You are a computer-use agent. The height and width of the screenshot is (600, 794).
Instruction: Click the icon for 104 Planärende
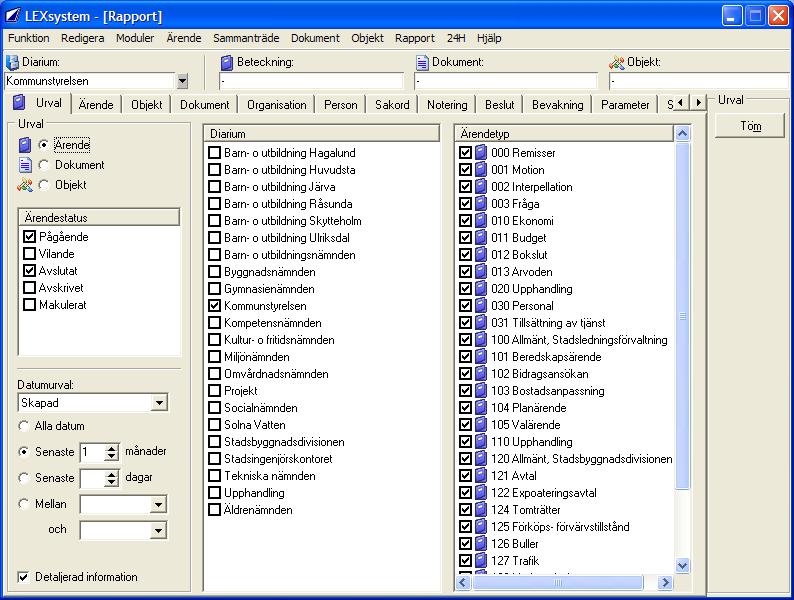tap(481, 408)
